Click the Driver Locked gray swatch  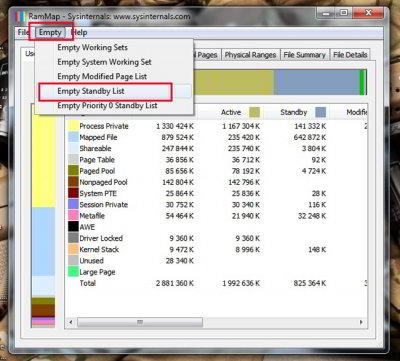point(73,238)
